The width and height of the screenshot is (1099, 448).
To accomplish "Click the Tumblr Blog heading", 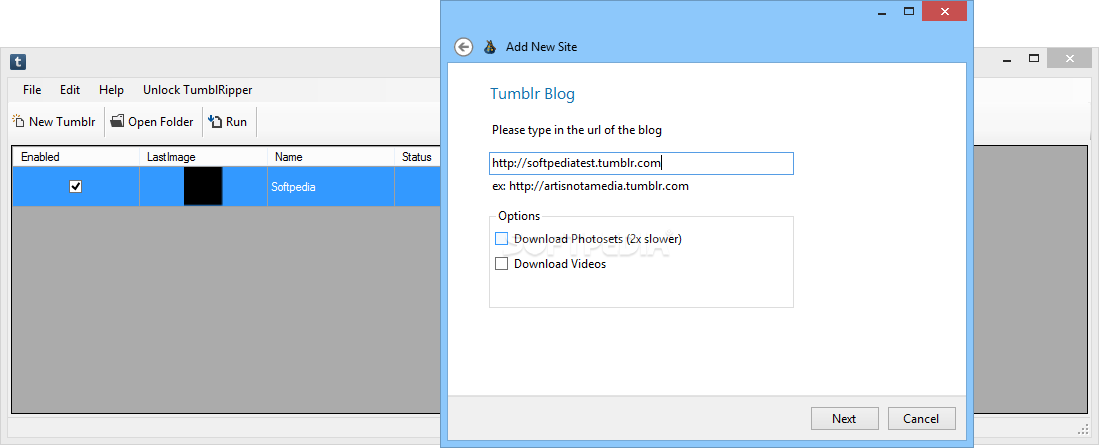I will (532, 94).
